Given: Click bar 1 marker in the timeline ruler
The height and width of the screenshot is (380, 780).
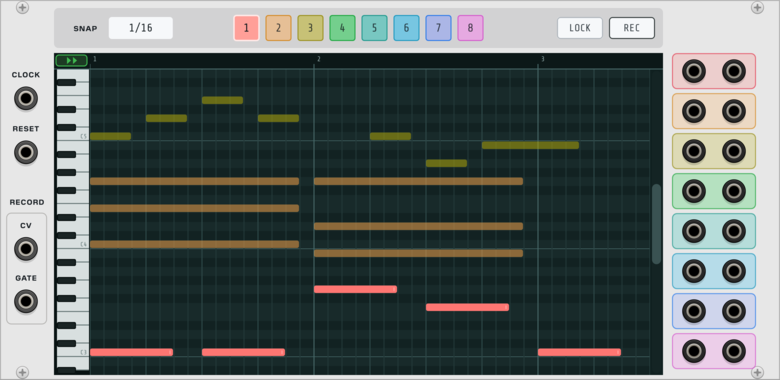Looking at the screenshot, I should click(95, 59).
